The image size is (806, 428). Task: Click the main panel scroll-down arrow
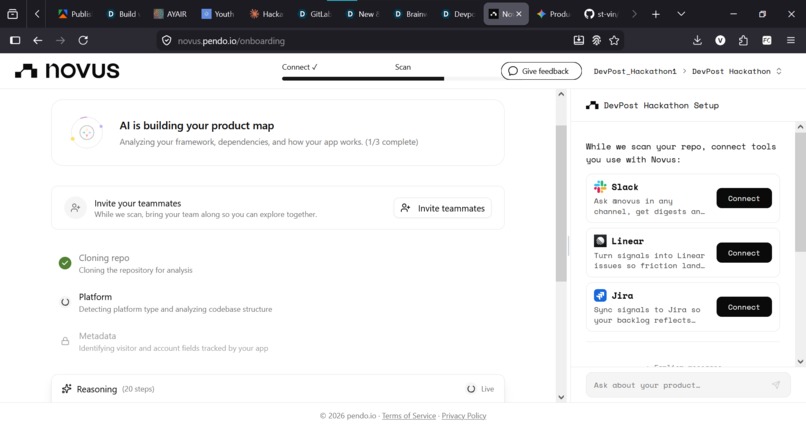coord(561,397)
